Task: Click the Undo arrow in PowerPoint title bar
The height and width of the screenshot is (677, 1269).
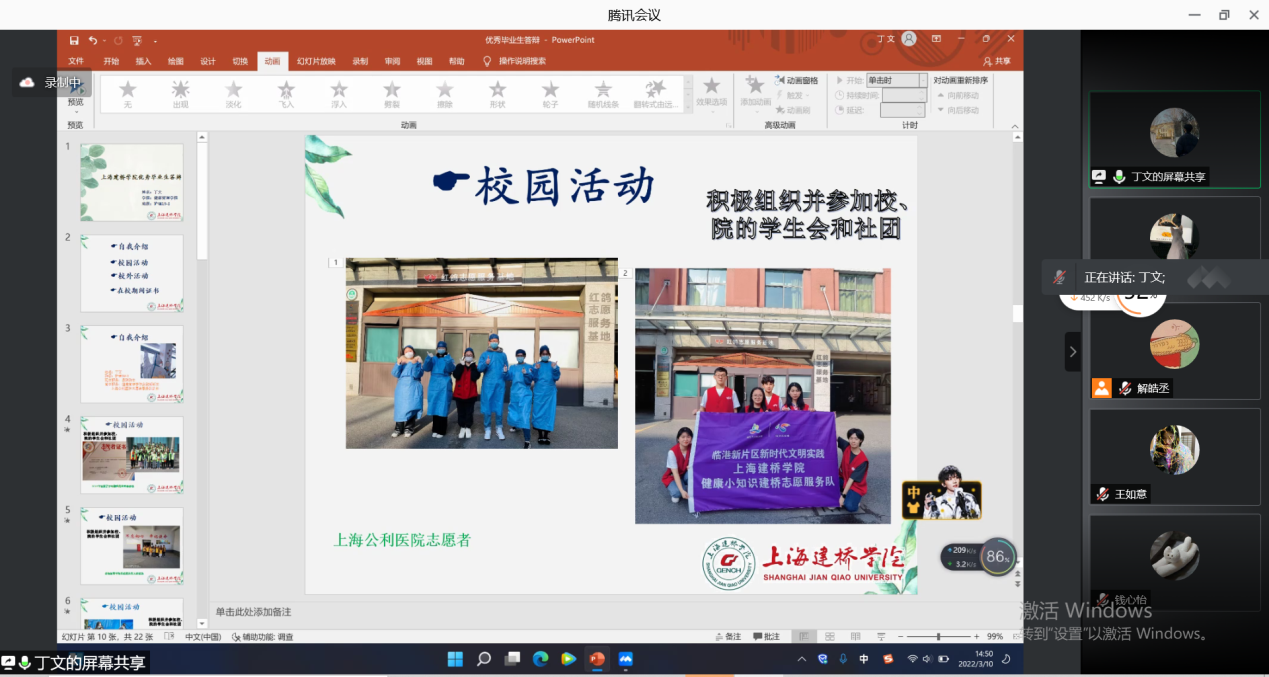Action: (93, 40)
